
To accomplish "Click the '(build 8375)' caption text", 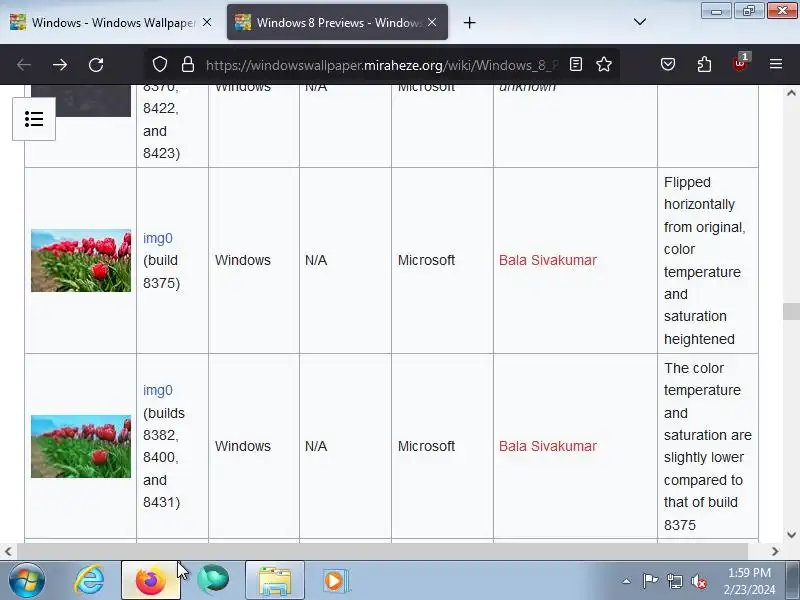I will (x=161, y=271).
